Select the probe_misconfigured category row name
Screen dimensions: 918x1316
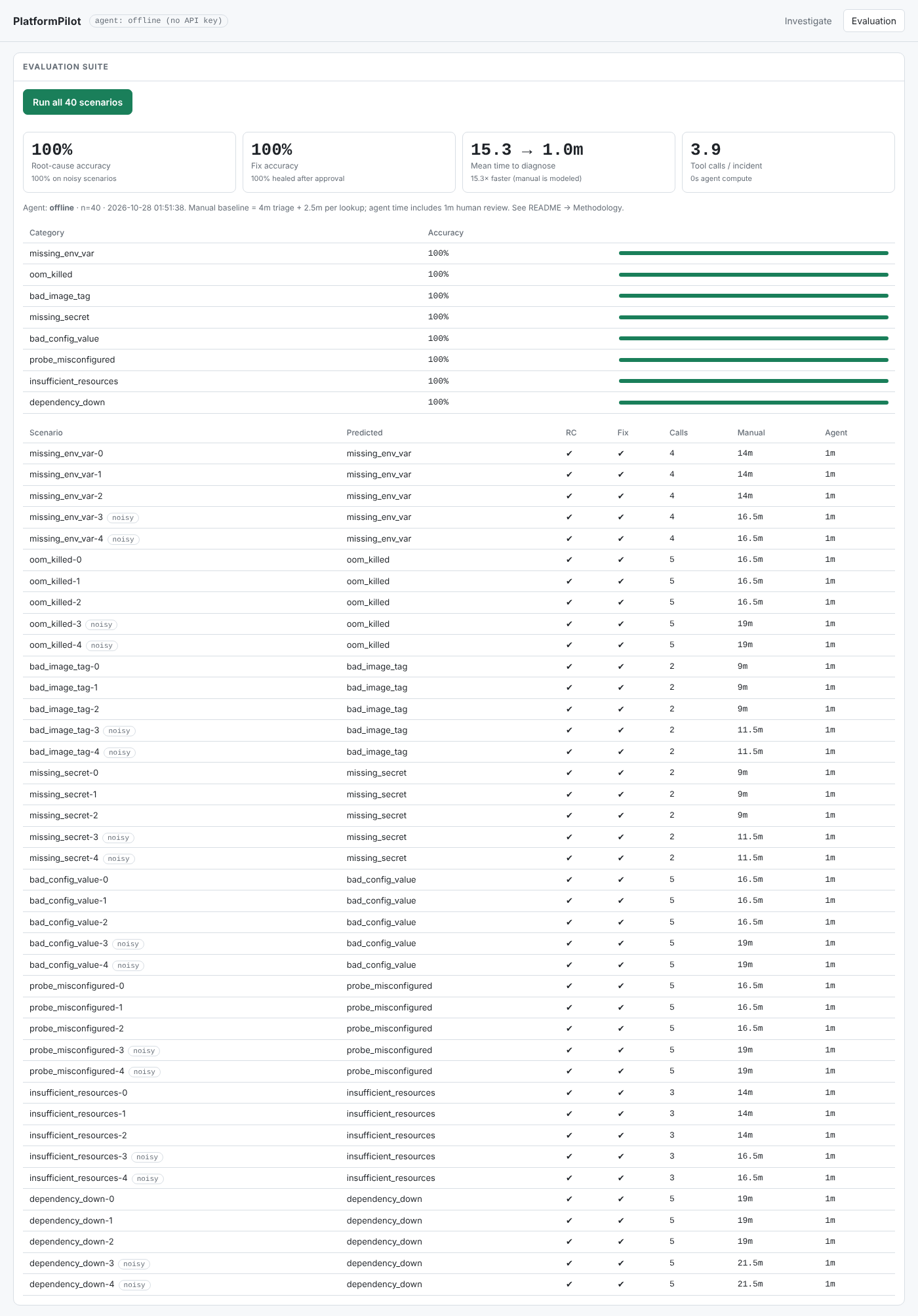[x=72, y=360]
